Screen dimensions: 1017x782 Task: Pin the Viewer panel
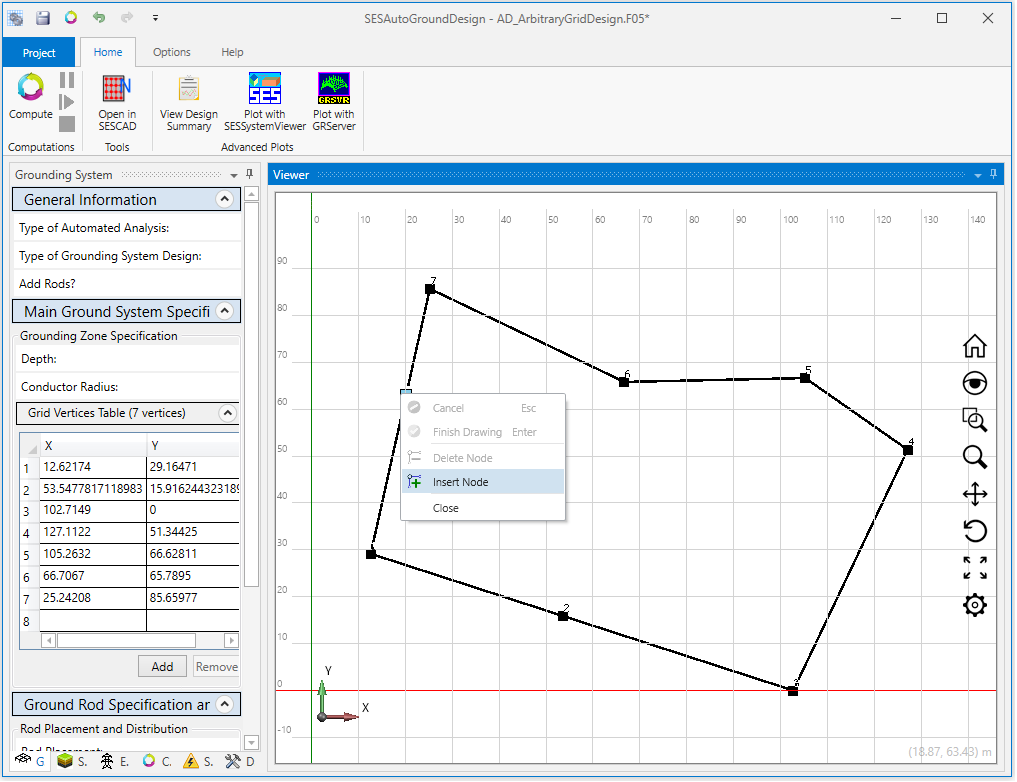click(993, 174)
